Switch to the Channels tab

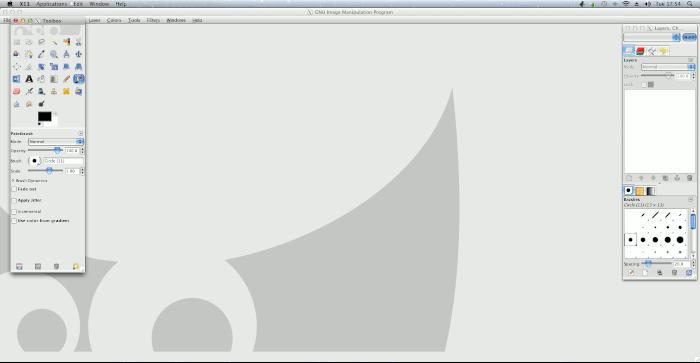[640, 51]
